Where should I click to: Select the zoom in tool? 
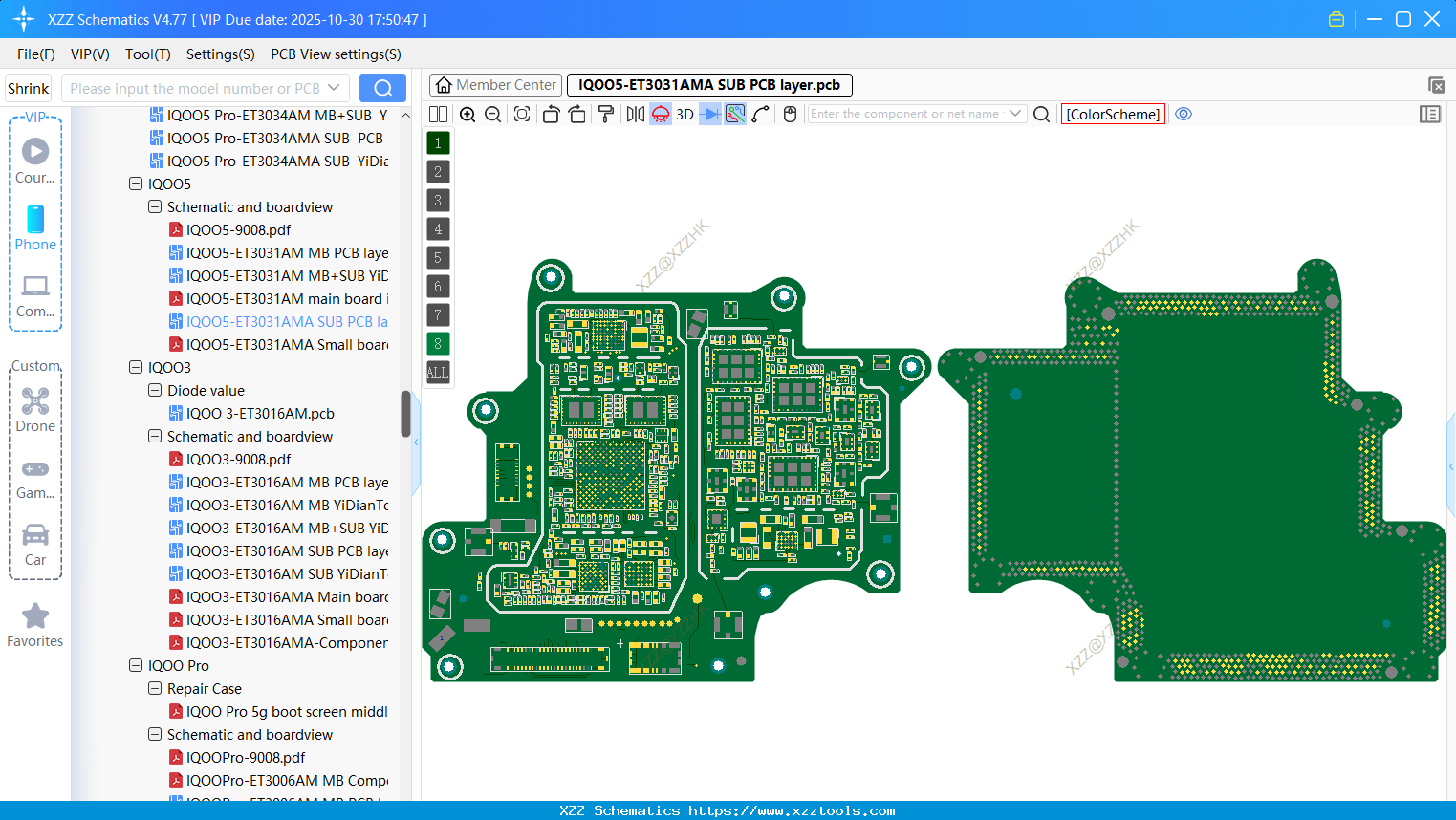coord(467,114)
